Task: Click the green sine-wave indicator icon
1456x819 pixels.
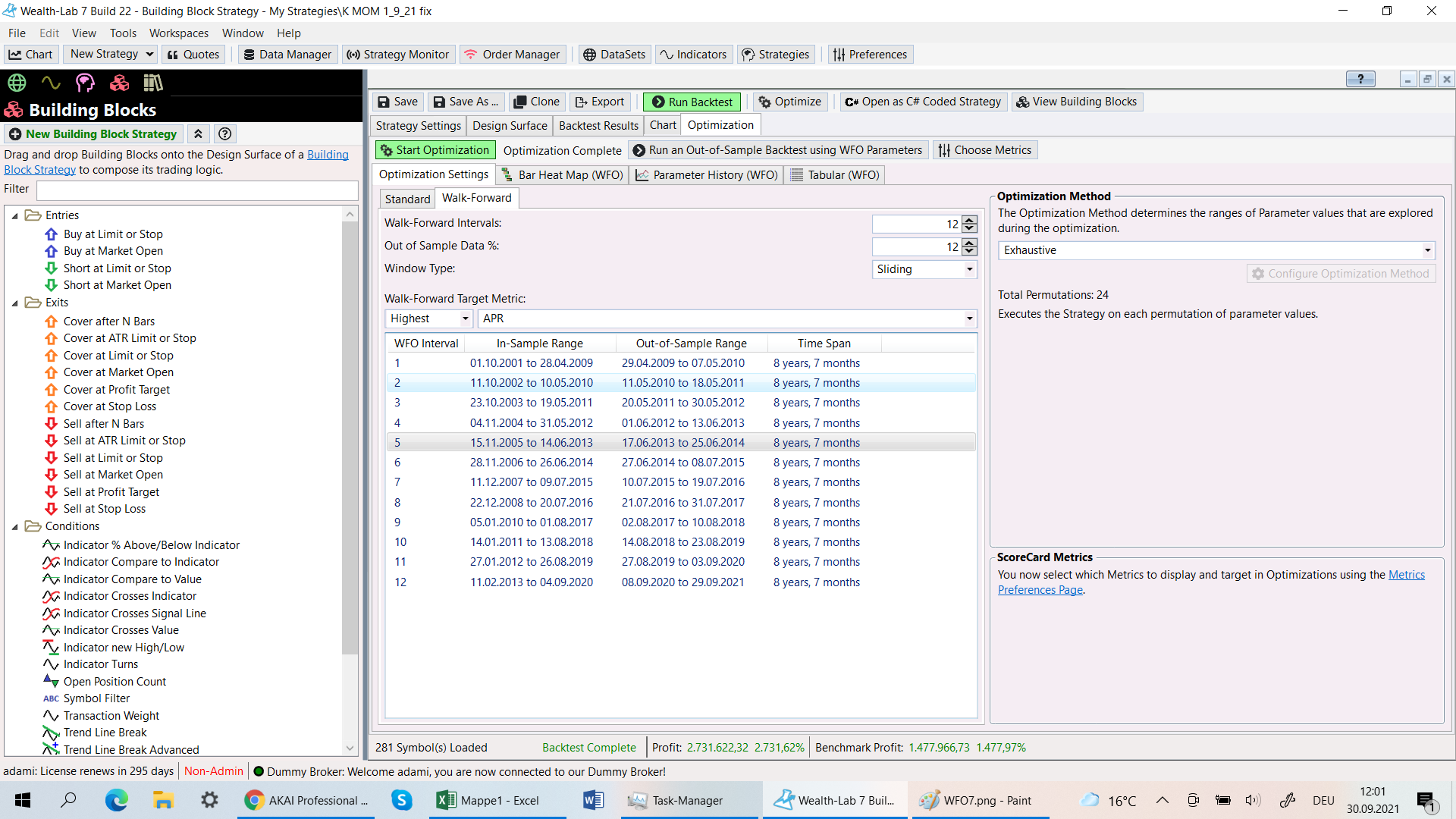Action: 51,83
